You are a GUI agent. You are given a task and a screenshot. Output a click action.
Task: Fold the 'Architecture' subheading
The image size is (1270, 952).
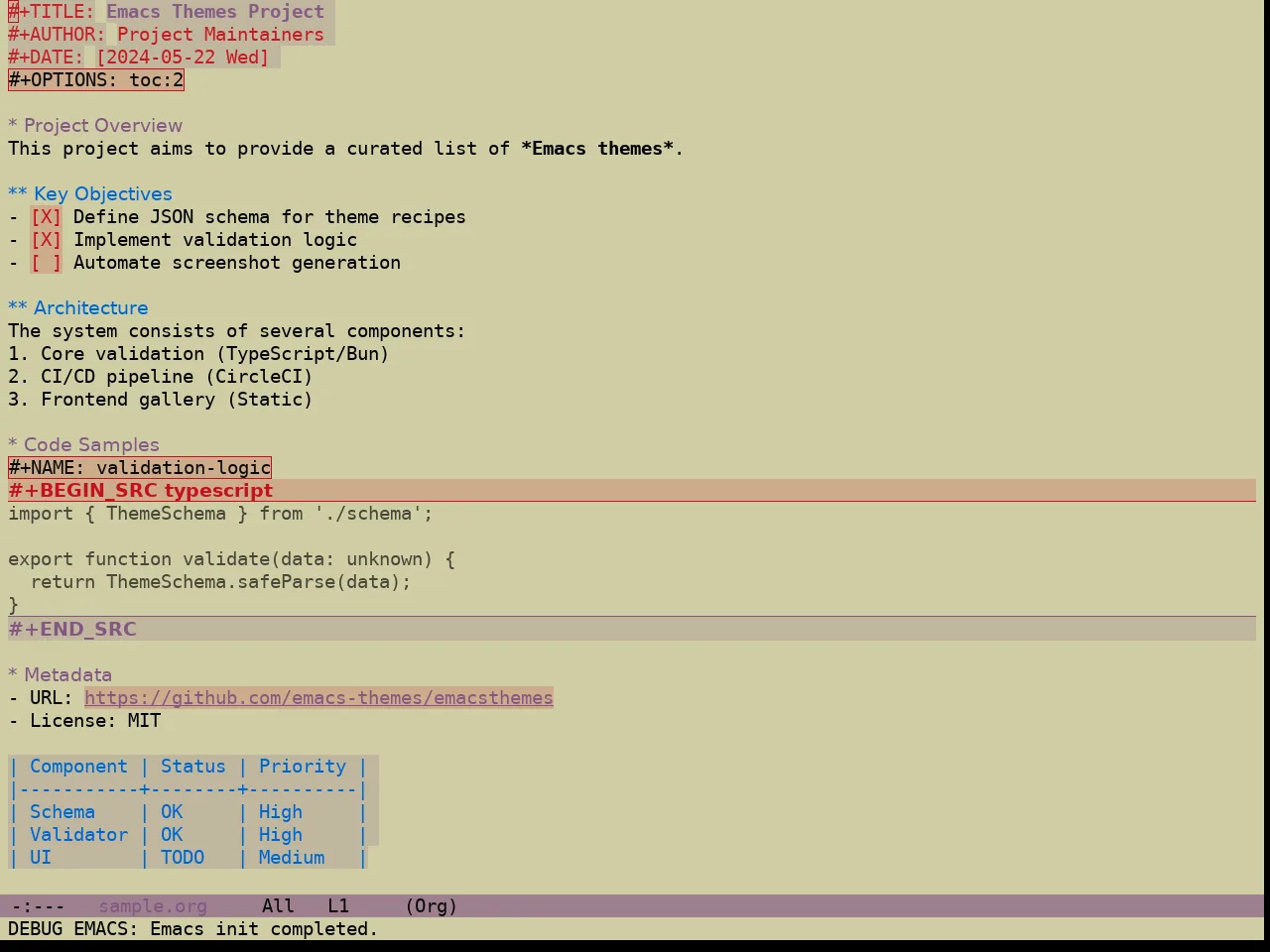(x=78, y=308)
